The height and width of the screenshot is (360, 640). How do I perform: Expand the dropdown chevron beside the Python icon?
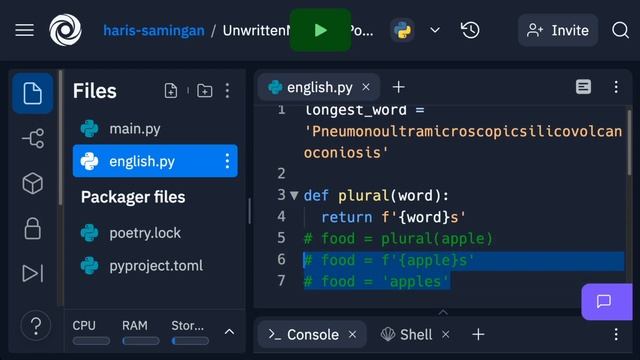point(435,30)
